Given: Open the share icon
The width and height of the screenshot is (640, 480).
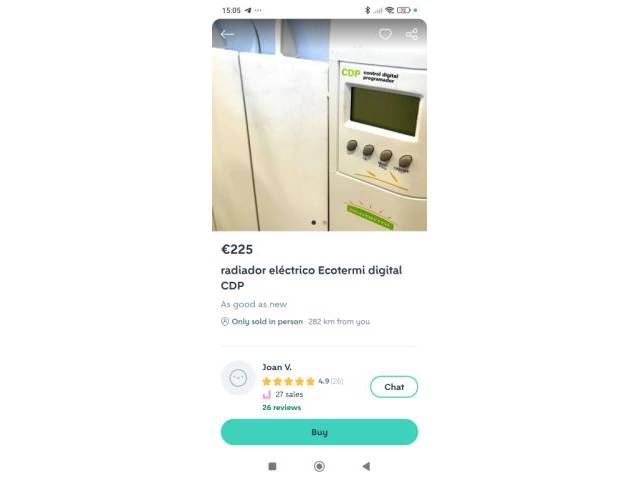Looking at the screenshot, I should (411, 34).
